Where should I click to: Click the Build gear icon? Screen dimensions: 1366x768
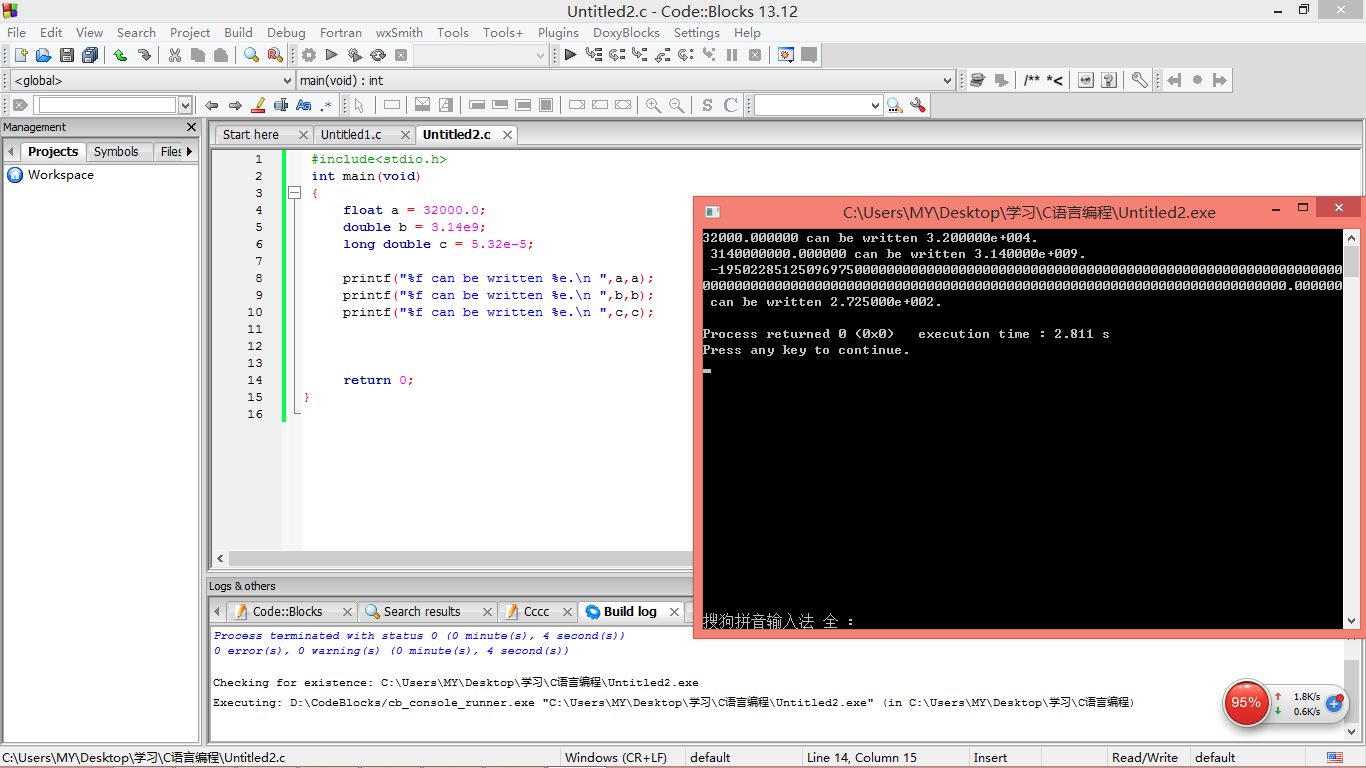pyautogui.click(x=309, y=55)
